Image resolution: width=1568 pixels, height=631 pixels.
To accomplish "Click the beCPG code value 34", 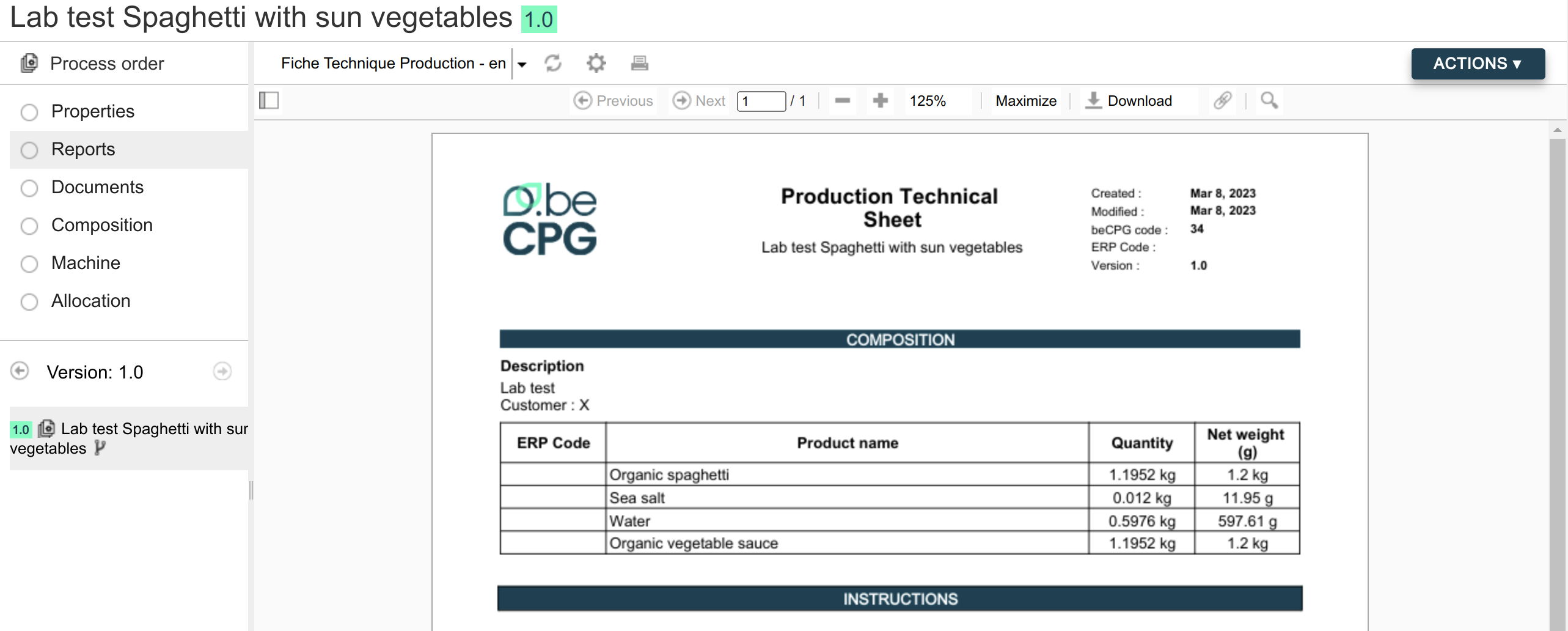I will [x=1196, y=229].
